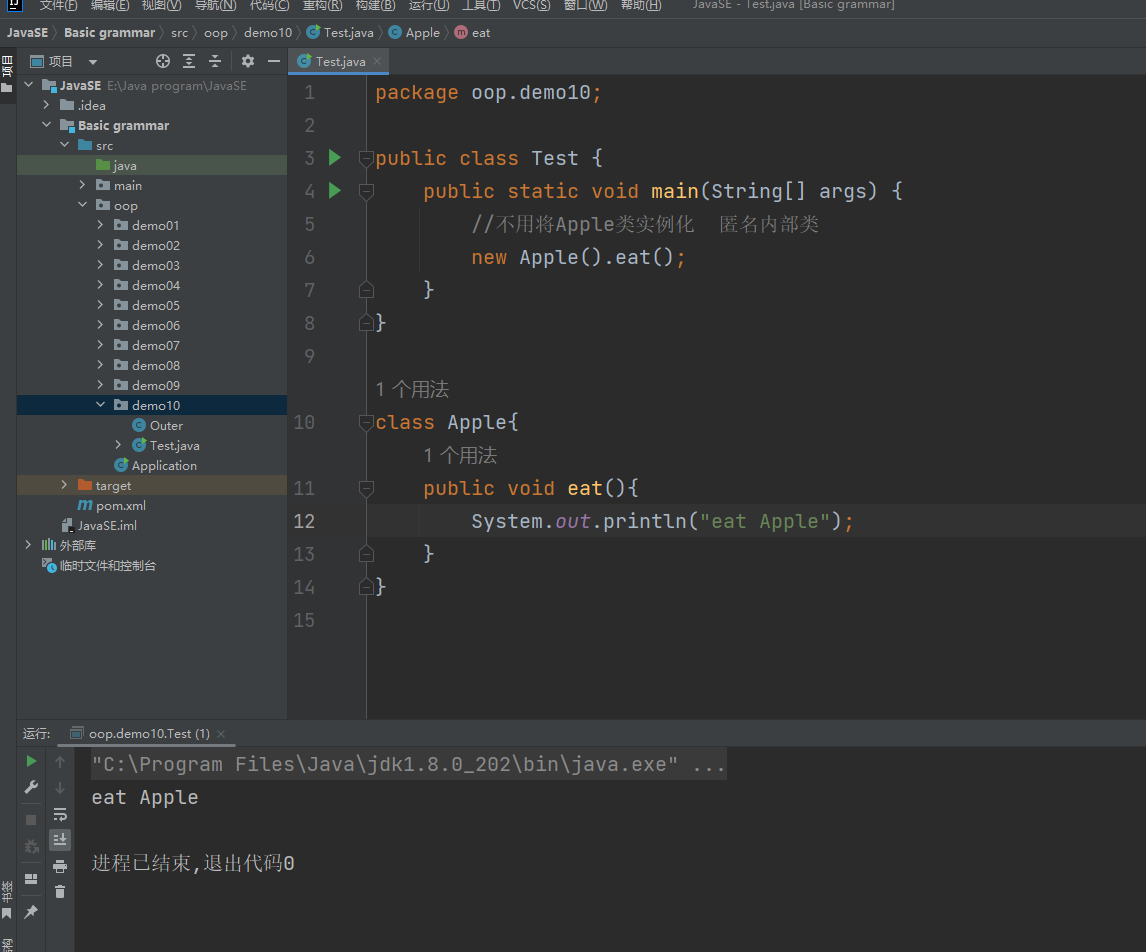Open the 视图(V) menu
The height and width of the screenshot is (952, 1146).
point(162,5)
